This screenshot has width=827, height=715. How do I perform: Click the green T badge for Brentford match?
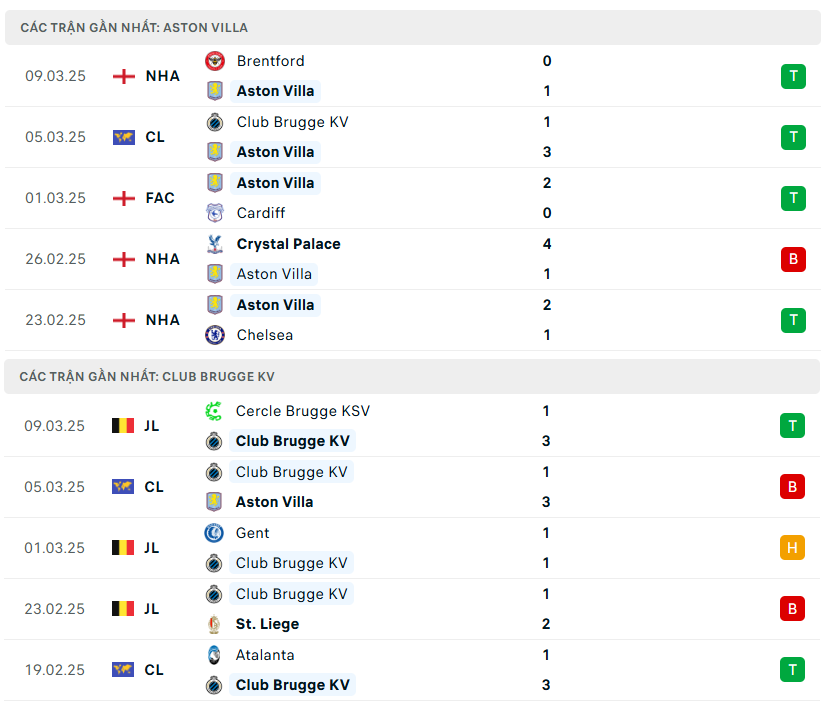point(793,76)
